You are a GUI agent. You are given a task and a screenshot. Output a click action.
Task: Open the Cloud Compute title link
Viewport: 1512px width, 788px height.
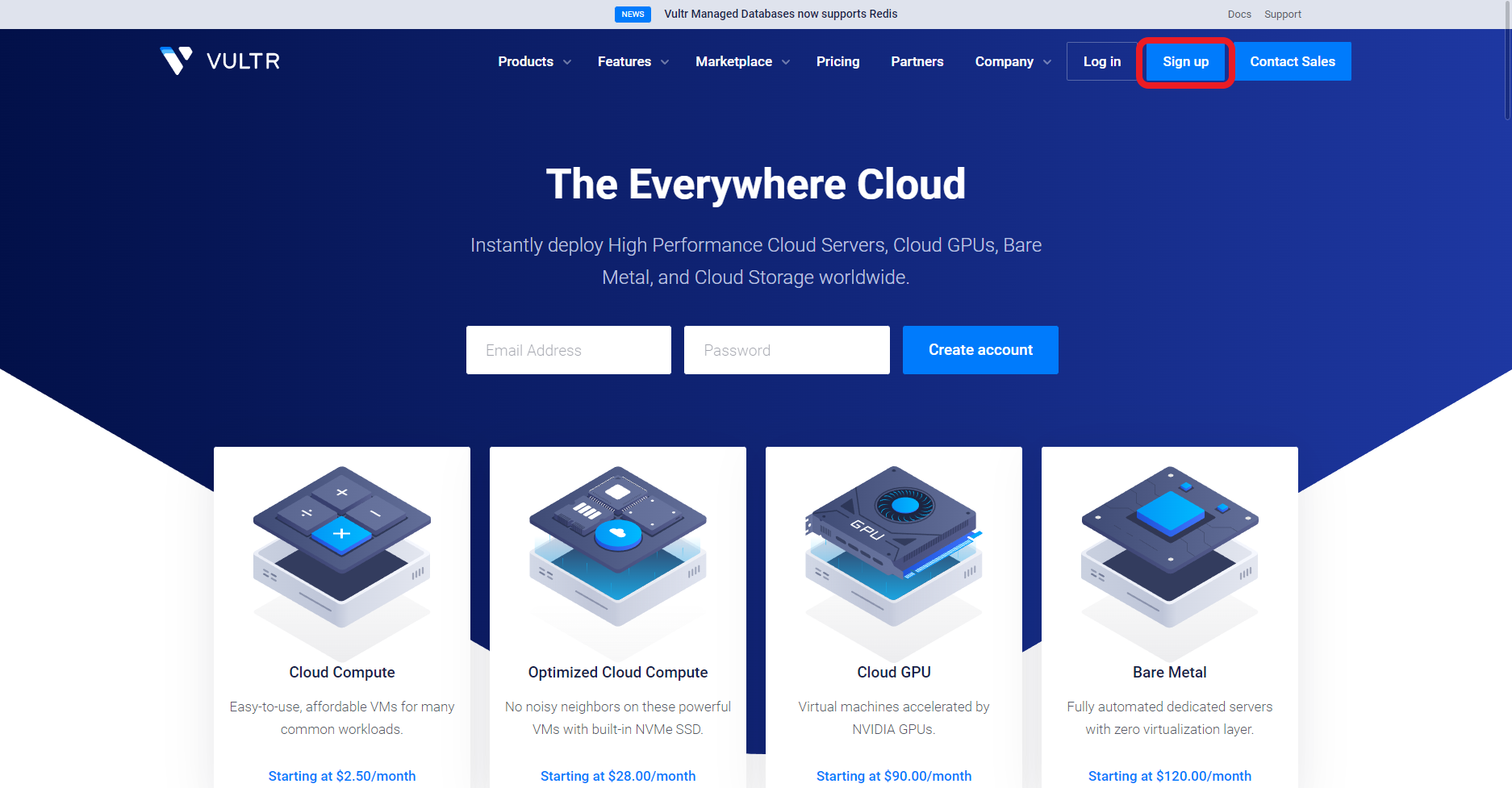click(x=342, y=672)
